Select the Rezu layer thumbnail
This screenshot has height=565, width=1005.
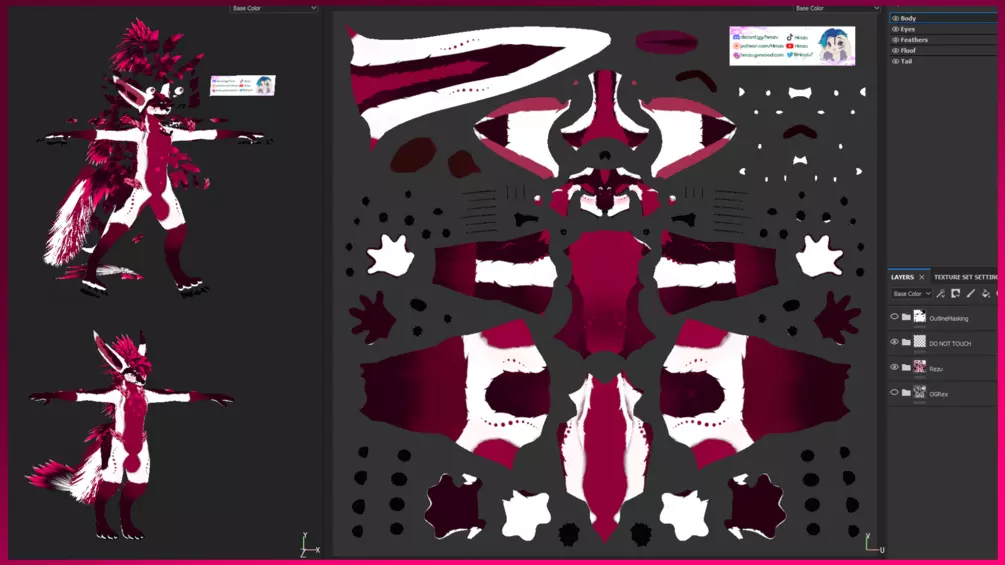920,366
